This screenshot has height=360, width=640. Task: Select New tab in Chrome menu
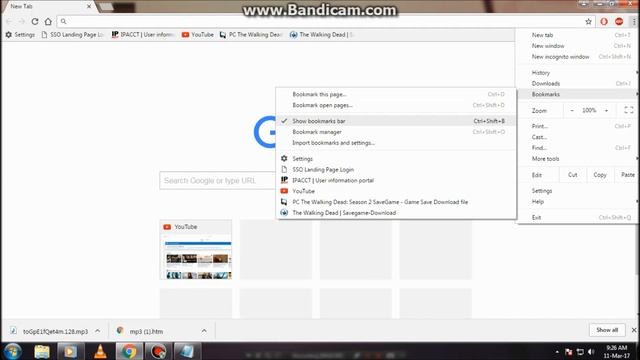(578, 35)
